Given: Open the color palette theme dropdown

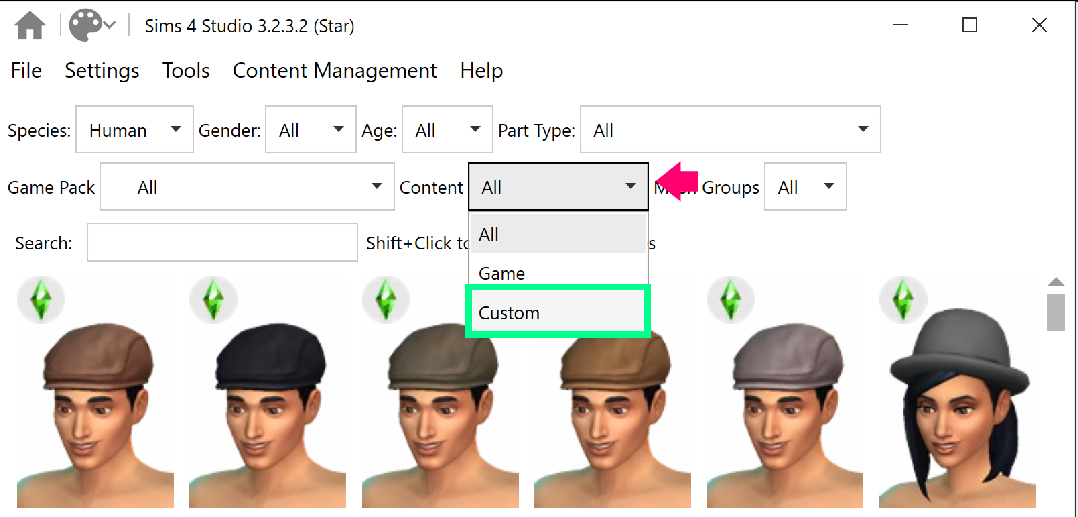Looking at the screenshot, I should [x=93, y=25].
